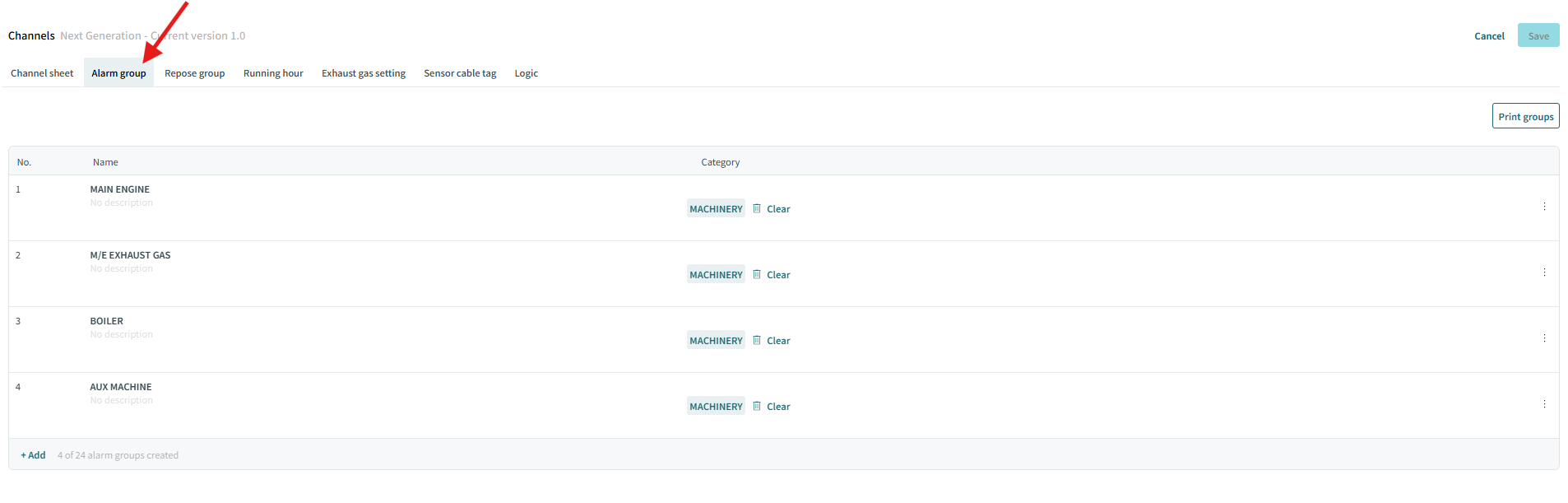Open the Logic tab
This screenshot has width=1568, height=503.
coord(527,73)
